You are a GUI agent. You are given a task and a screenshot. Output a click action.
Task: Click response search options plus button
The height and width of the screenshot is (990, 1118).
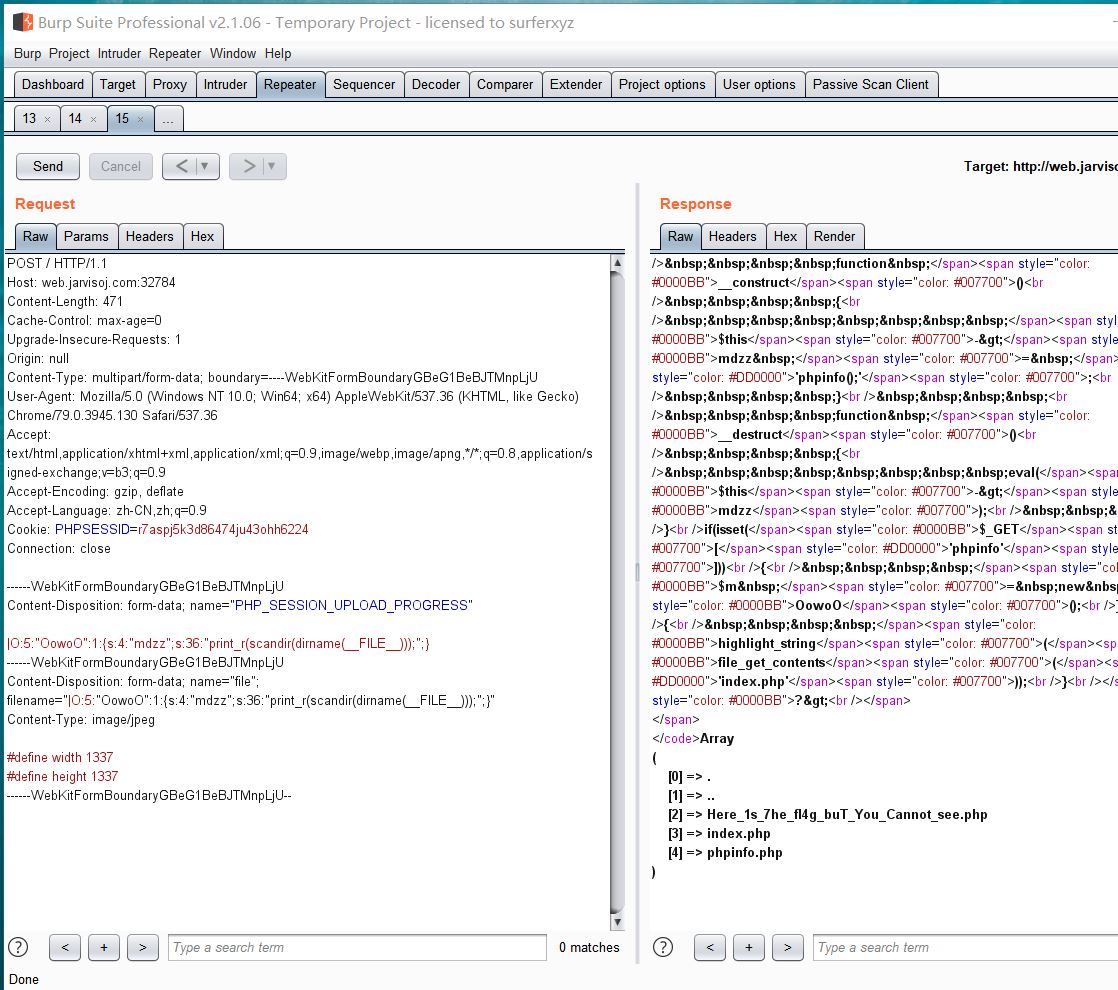(749, 947)
